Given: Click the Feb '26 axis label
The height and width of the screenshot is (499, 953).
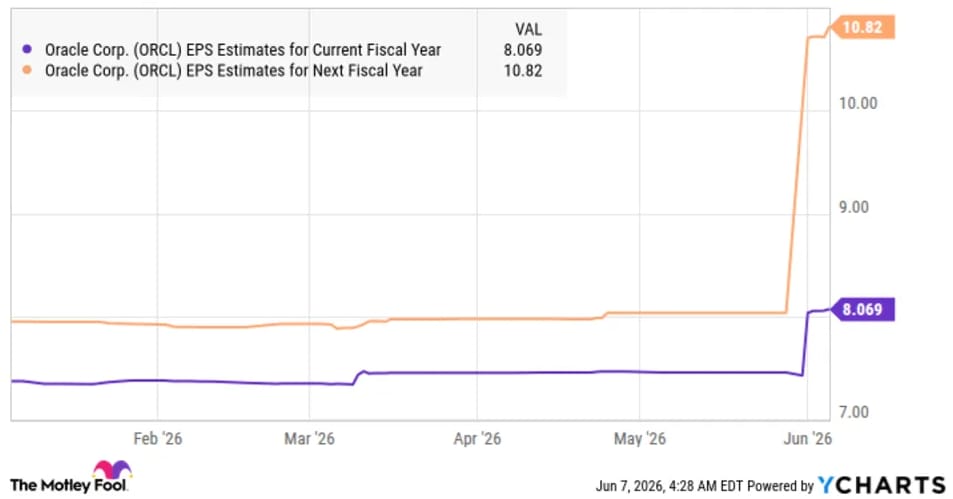Looking at the screenshot, I should pos(157,438).
